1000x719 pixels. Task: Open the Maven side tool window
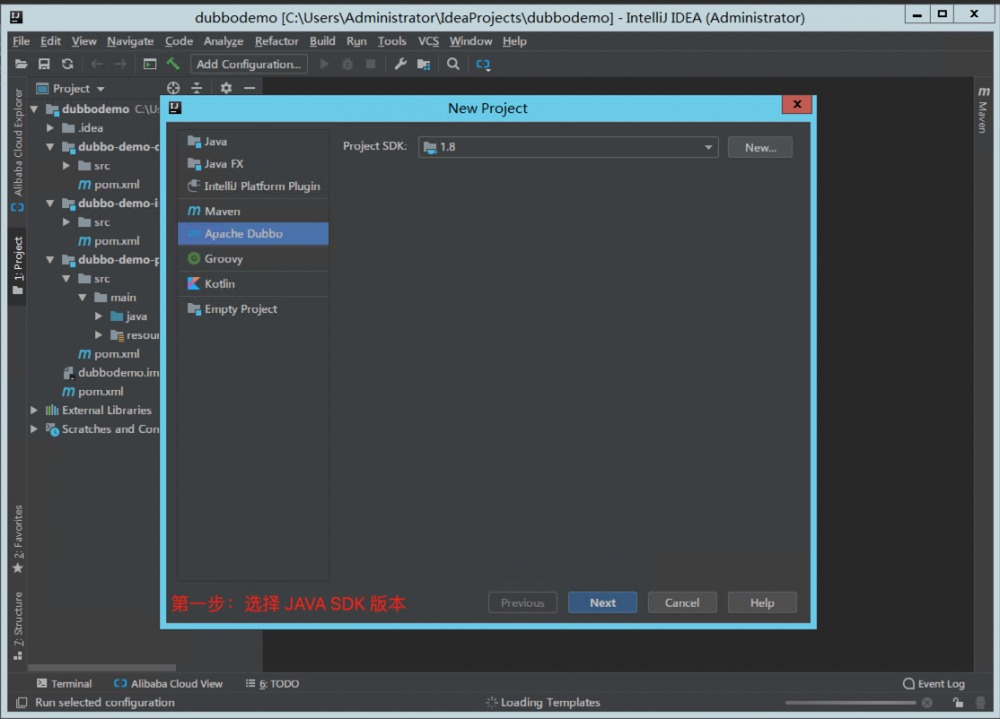pos(983,110)
